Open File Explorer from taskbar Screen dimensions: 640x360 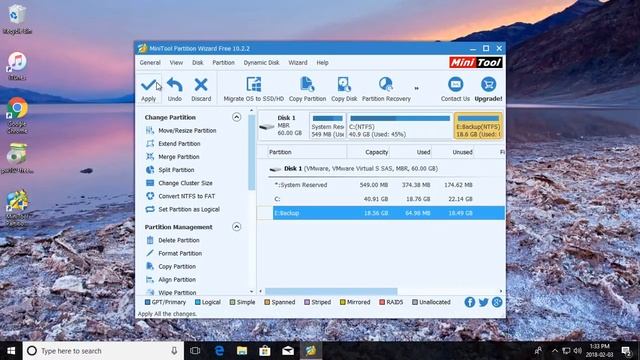(x=242, y=351)
